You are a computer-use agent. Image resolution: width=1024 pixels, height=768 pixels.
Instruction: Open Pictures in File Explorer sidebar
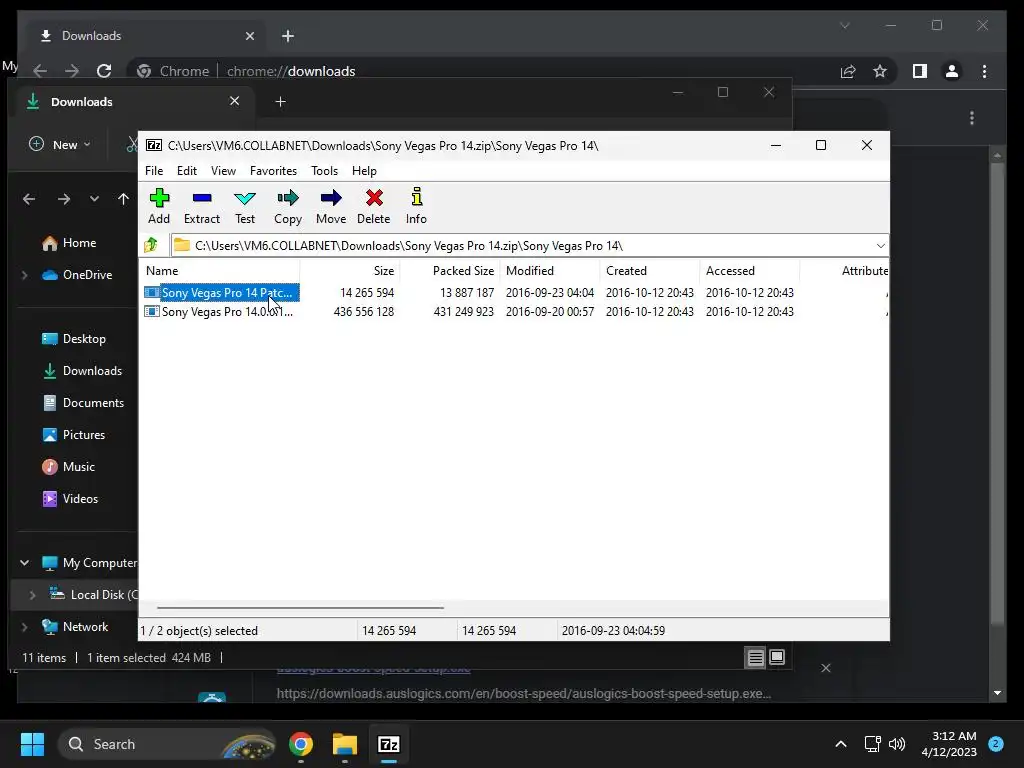(x=74, y=435)
